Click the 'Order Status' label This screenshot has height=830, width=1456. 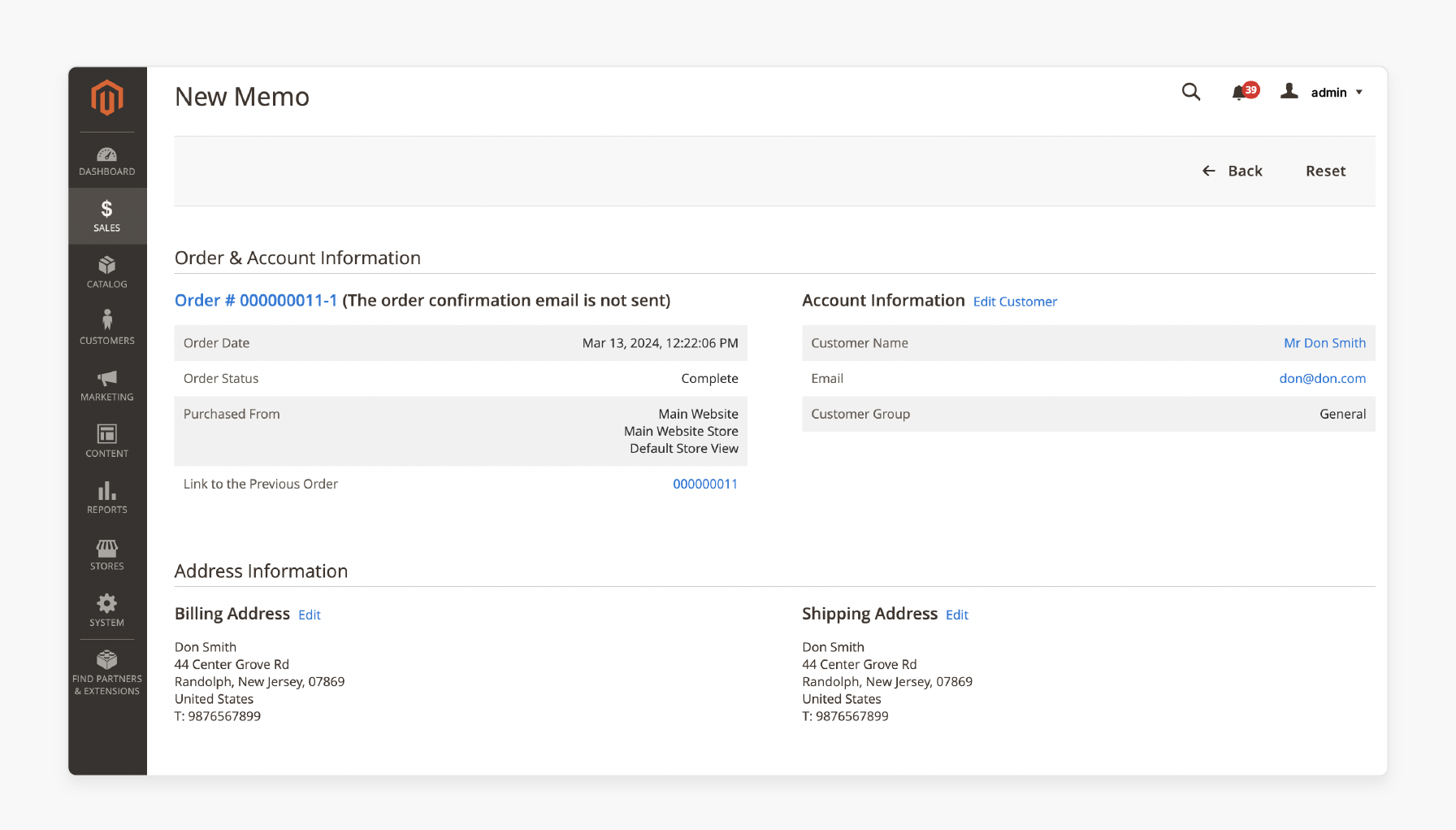221,379
